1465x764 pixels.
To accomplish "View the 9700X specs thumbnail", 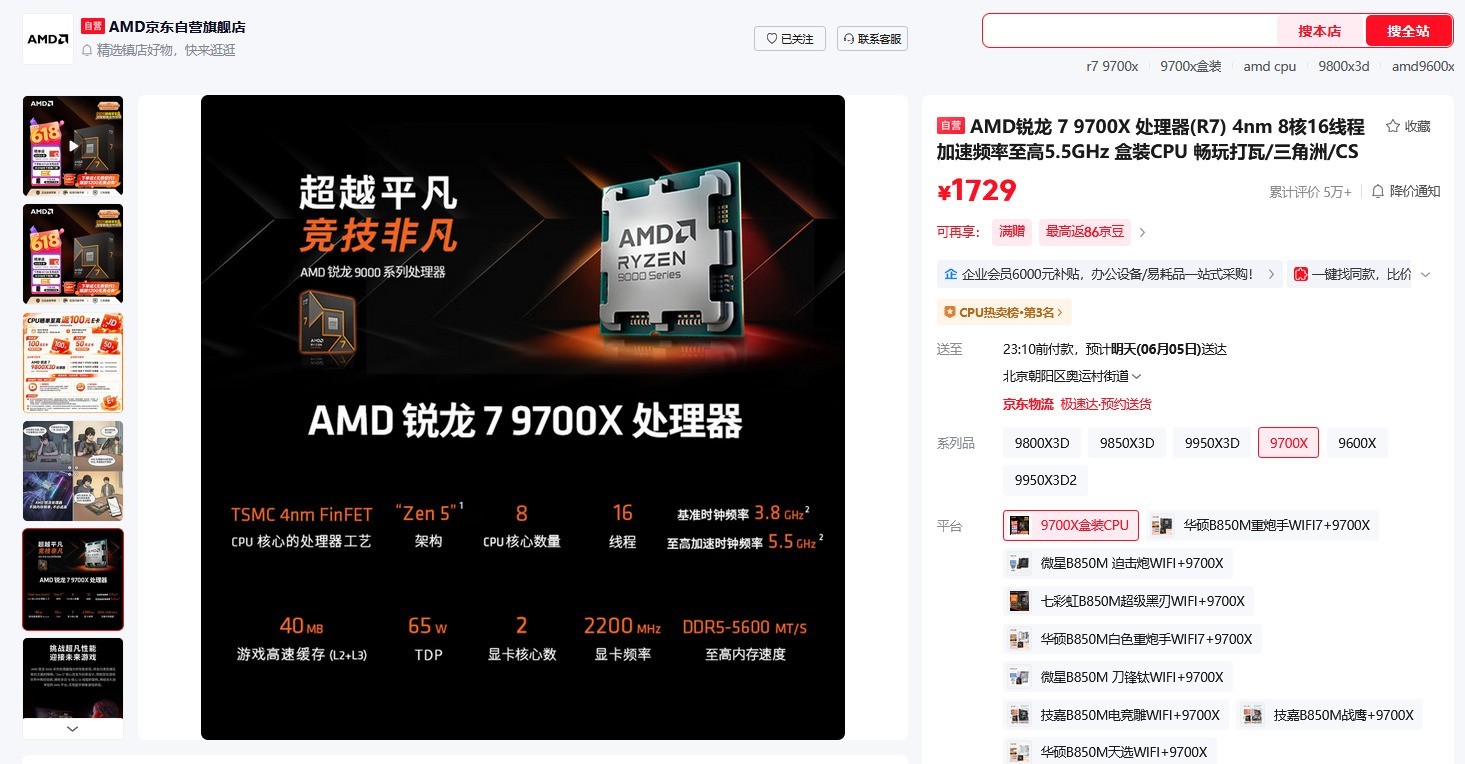I will point(73,579).
